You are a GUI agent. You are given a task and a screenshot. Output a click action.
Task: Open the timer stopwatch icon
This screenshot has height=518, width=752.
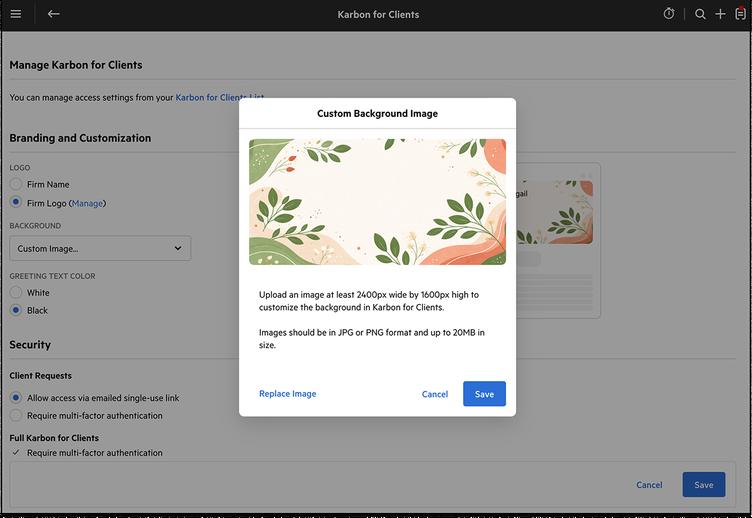point(669,14)
